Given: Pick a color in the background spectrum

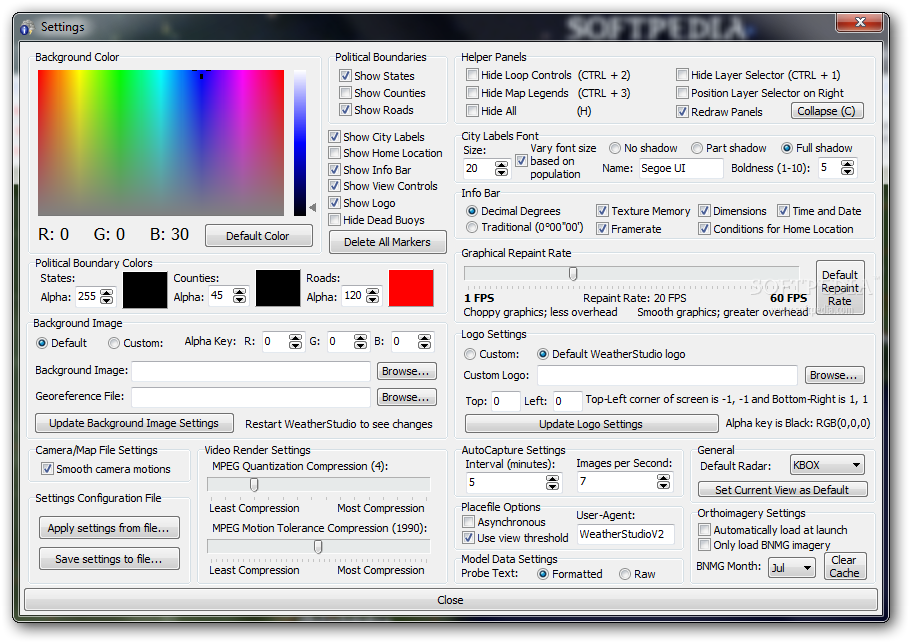Looking at the screenshot, I should coord(161,143).
